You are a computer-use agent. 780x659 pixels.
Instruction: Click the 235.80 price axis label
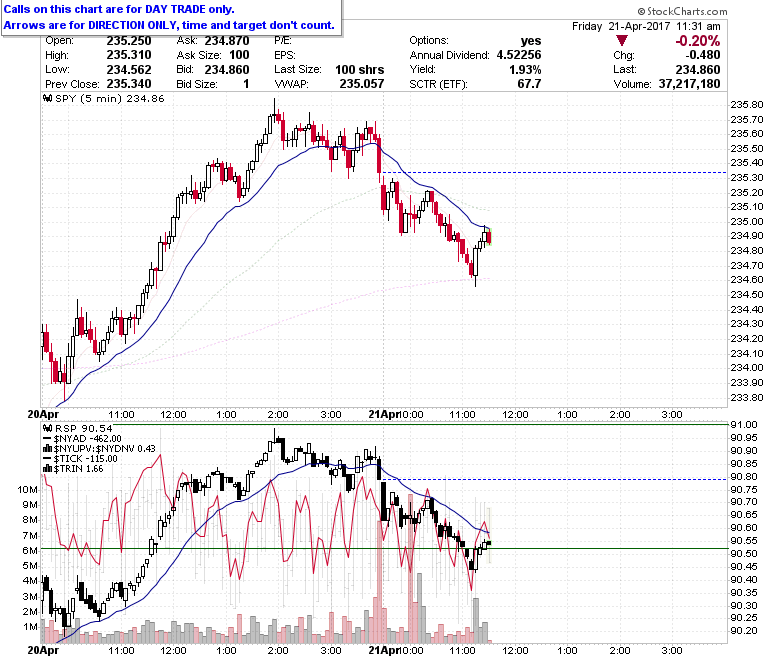(x=747, y=104)
